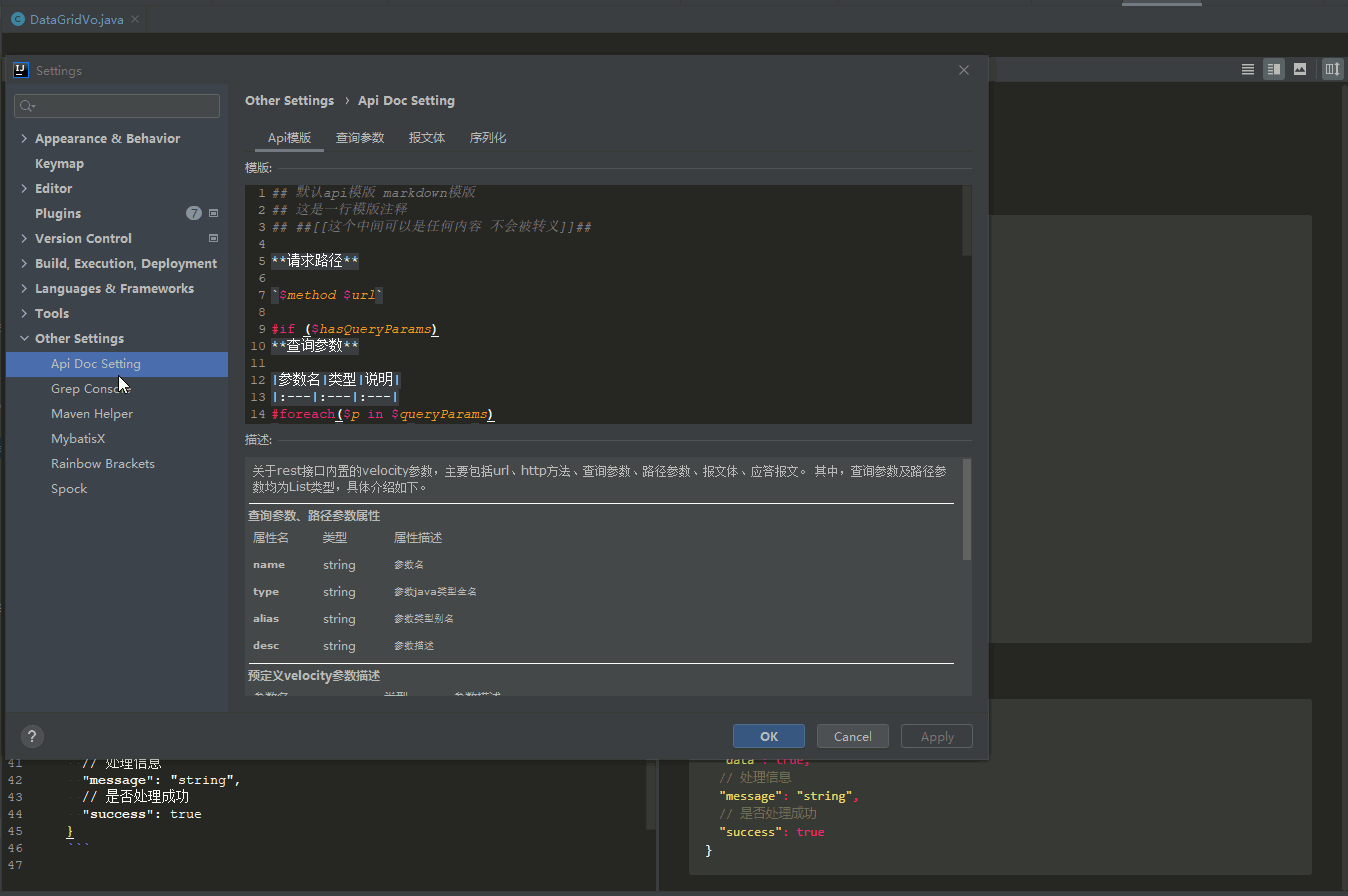This screenshot has height=896, width=1348.
Task: Click the #if ($hasQueryParams) line
Action: point(354,329)
